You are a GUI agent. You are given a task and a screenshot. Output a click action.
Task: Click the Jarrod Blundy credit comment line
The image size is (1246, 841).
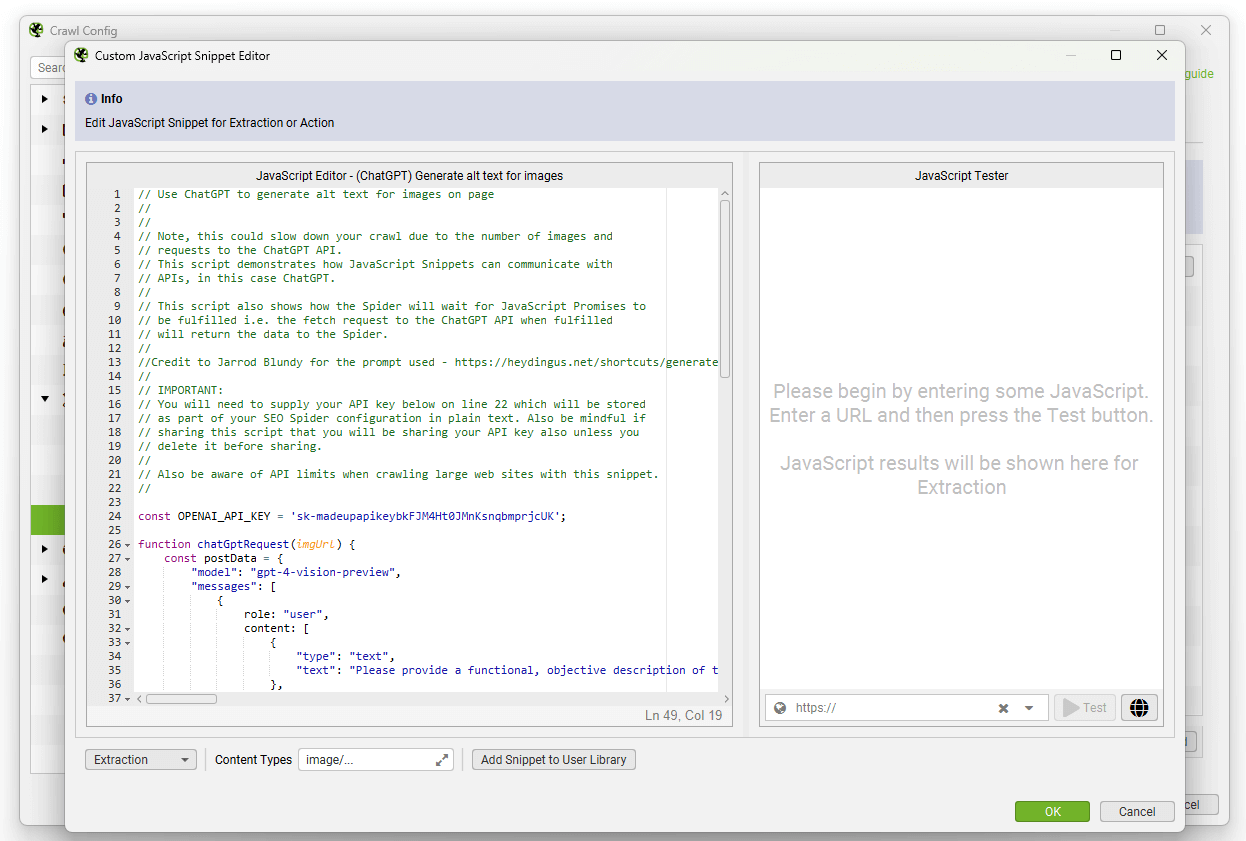(x=428, y=363)
